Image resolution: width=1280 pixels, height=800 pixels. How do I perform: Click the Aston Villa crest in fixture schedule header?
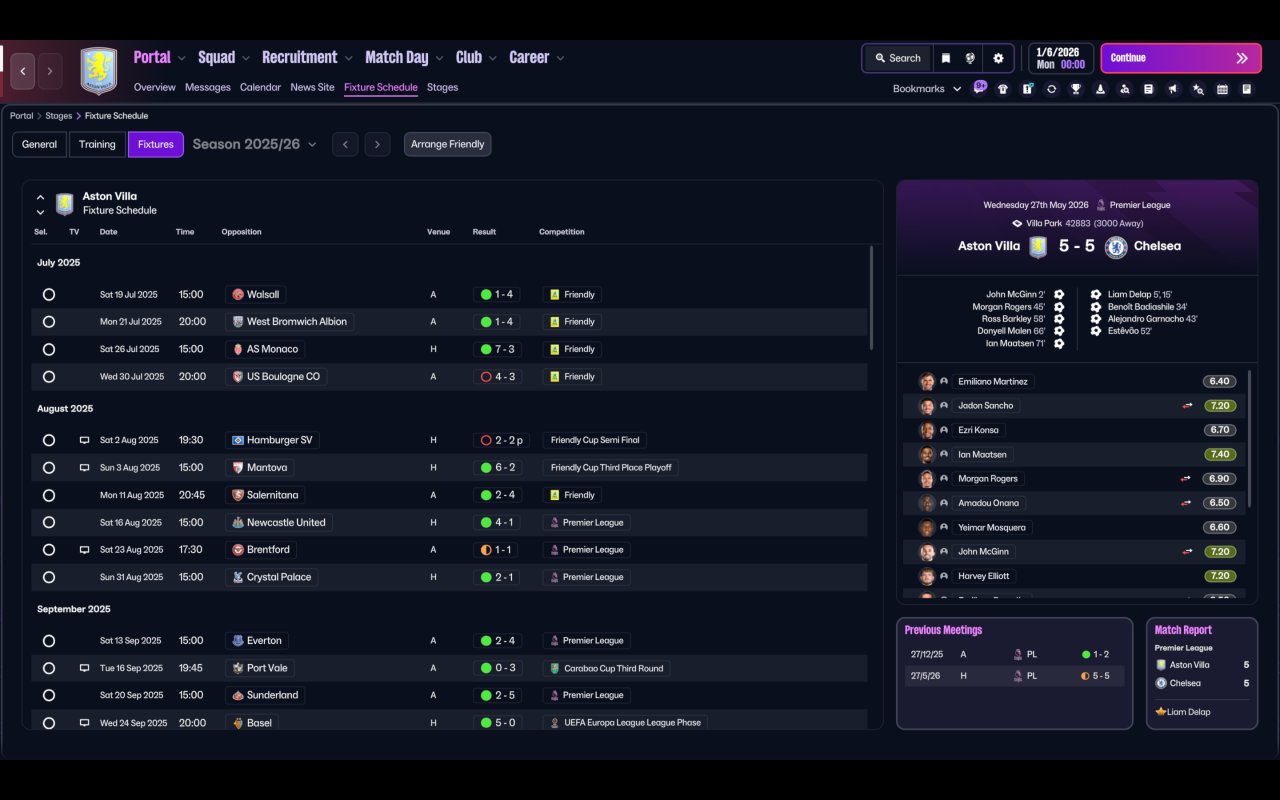(x=65, y=204)
